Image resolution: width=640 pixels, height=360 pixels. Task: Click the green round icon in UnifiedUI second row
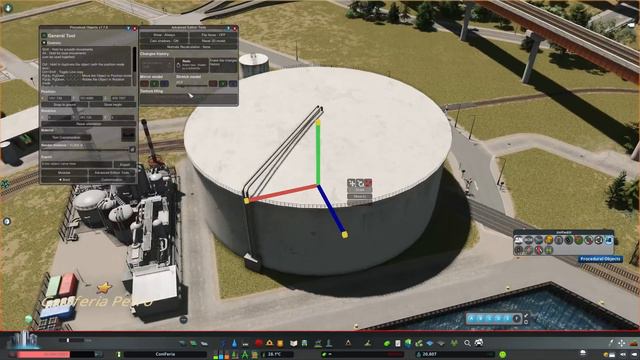point(549,251)
